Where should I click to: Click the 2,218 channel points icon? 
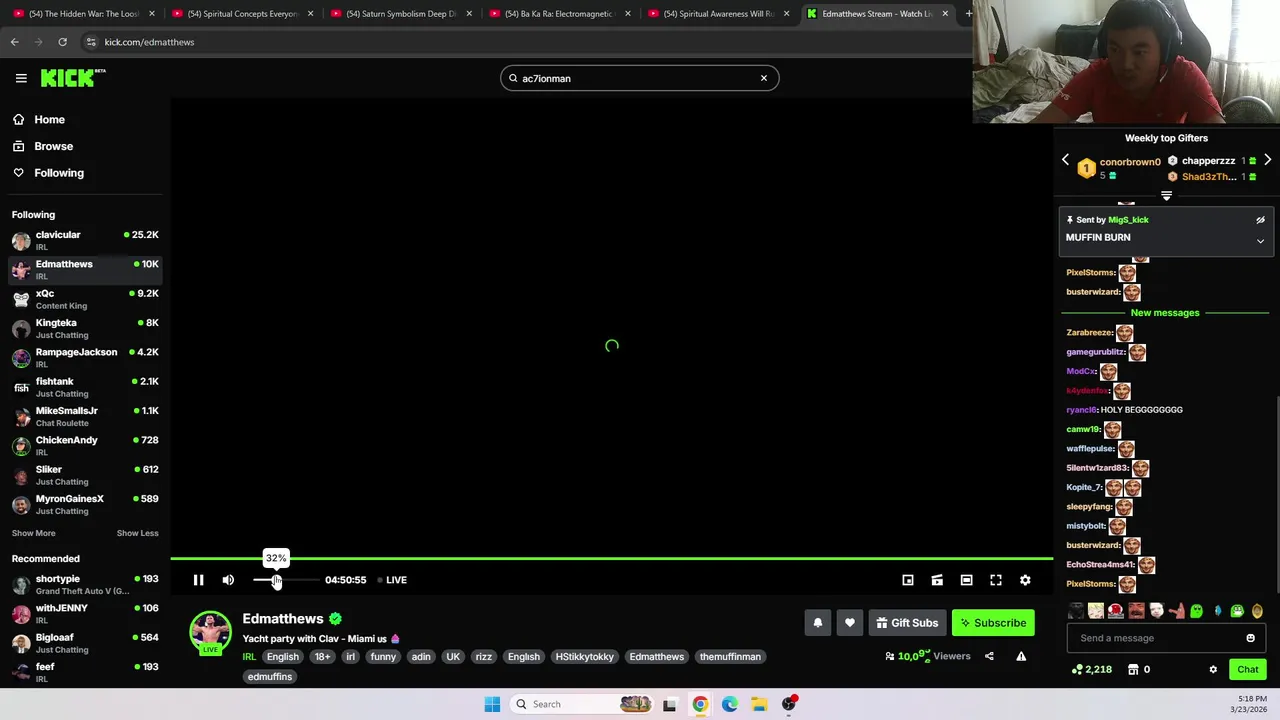point(1091,670)
